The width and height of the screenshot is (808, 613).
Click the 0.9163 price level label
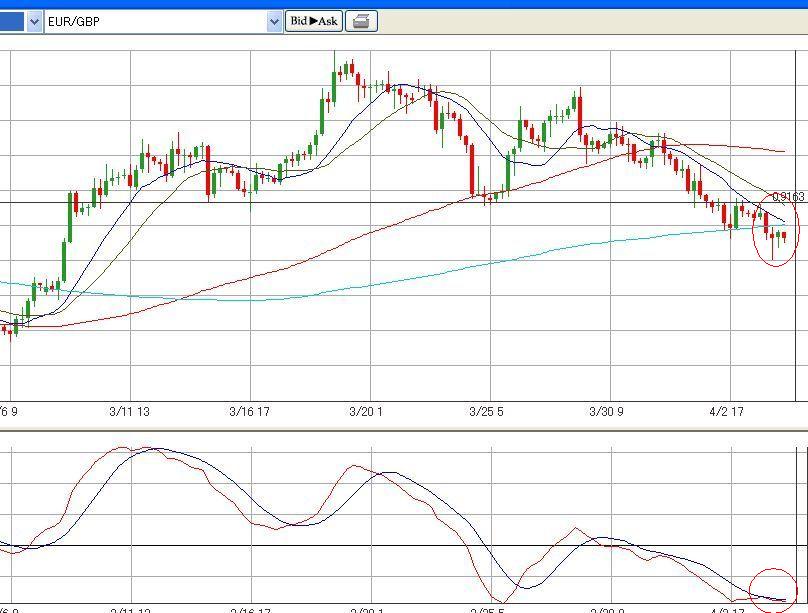point(788,197)
